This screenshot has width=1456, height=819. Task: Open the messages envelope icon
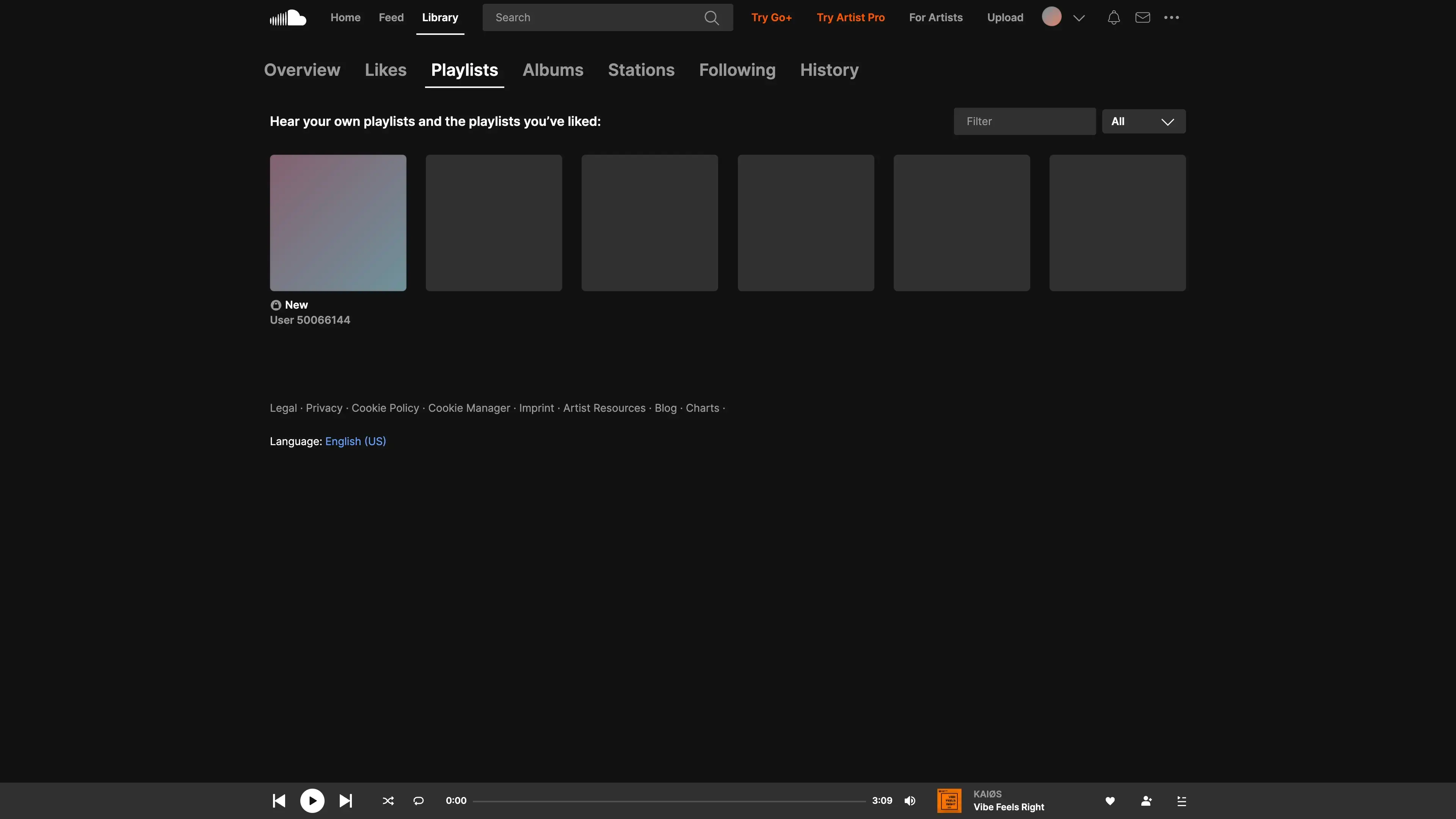coord(1142,17)
